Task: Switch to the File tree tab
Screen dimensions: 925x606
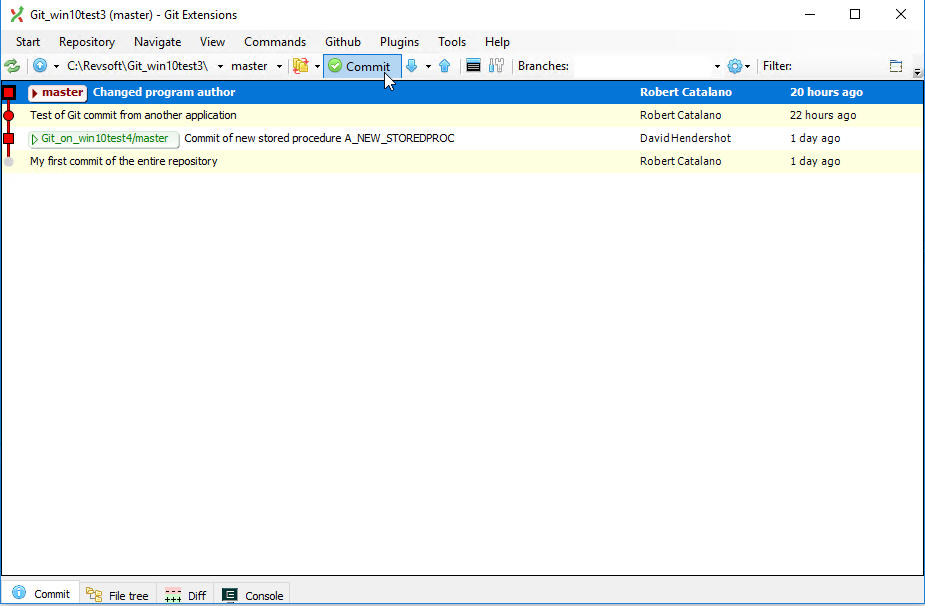Action: [117, 595]
